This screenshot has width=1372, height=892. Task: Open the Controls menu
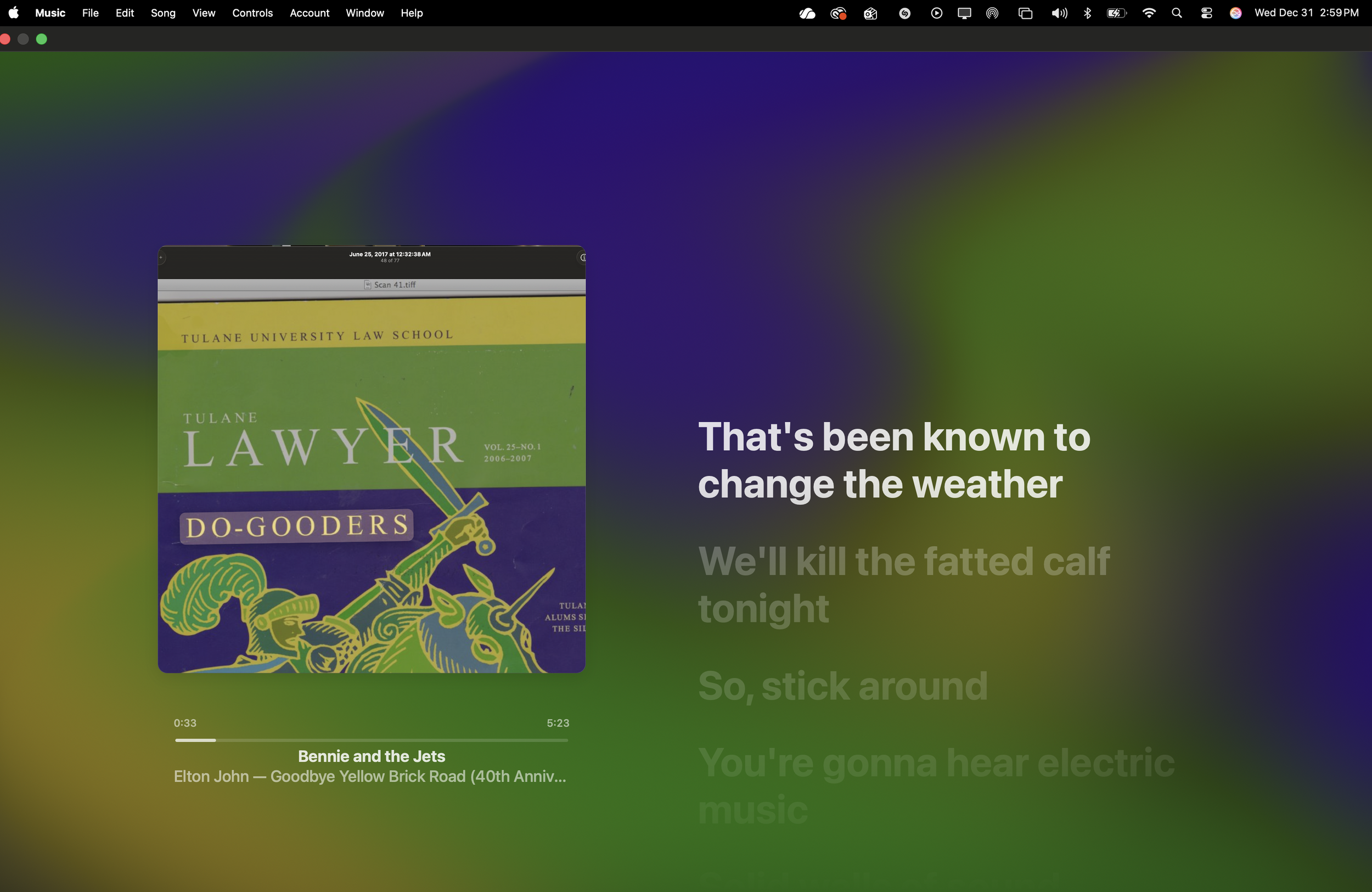point(252,13)
